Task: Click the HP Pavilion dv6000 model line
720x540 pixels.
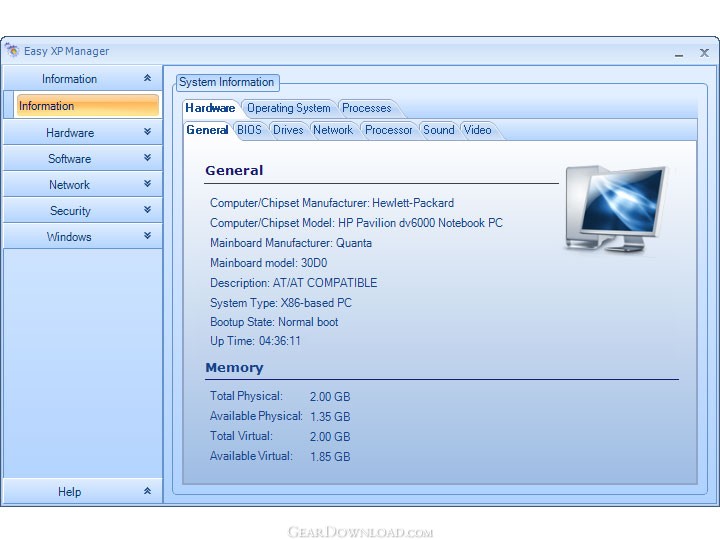Action: tap(356, 223)
